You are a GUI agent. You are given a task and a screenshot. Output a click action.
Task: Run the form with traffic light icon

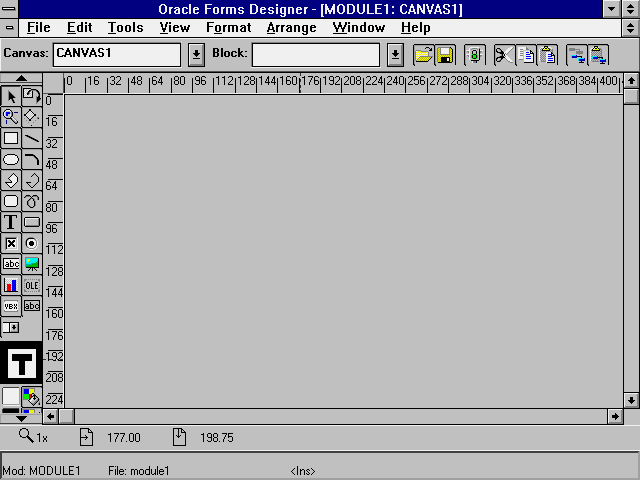point(474,54)
